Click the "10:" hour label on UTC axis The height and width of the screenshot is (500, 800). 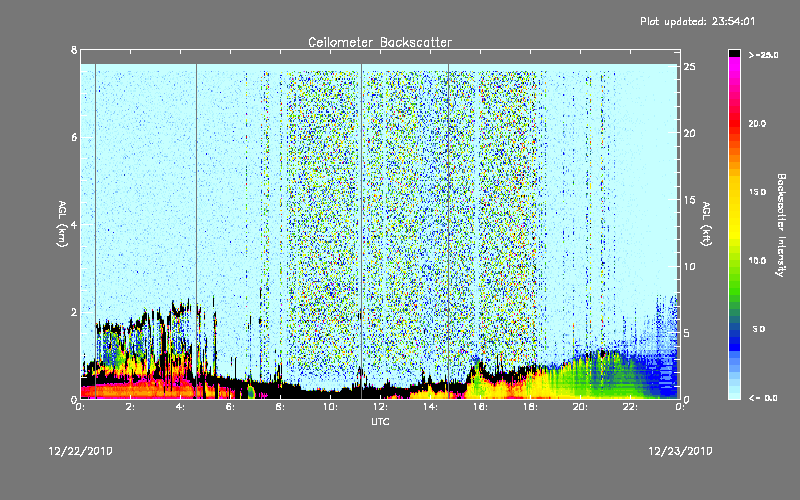[330, 407]
